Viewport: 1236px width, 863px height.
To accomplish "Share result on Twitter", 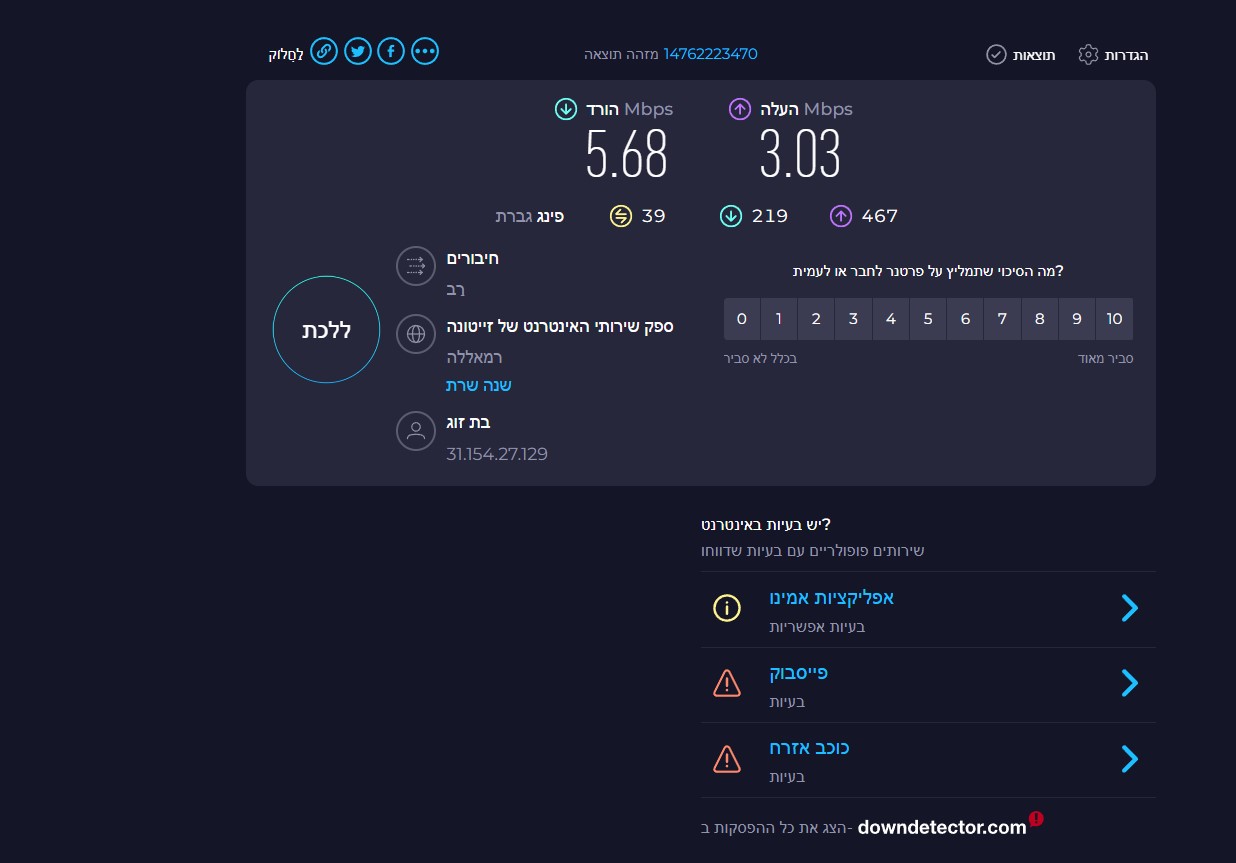I will pyautogui.click(x=357, y=51).
